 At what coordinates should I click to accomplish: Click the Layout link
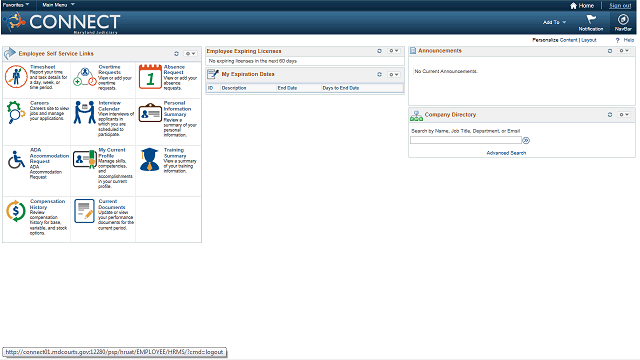[x=589, y=40]
